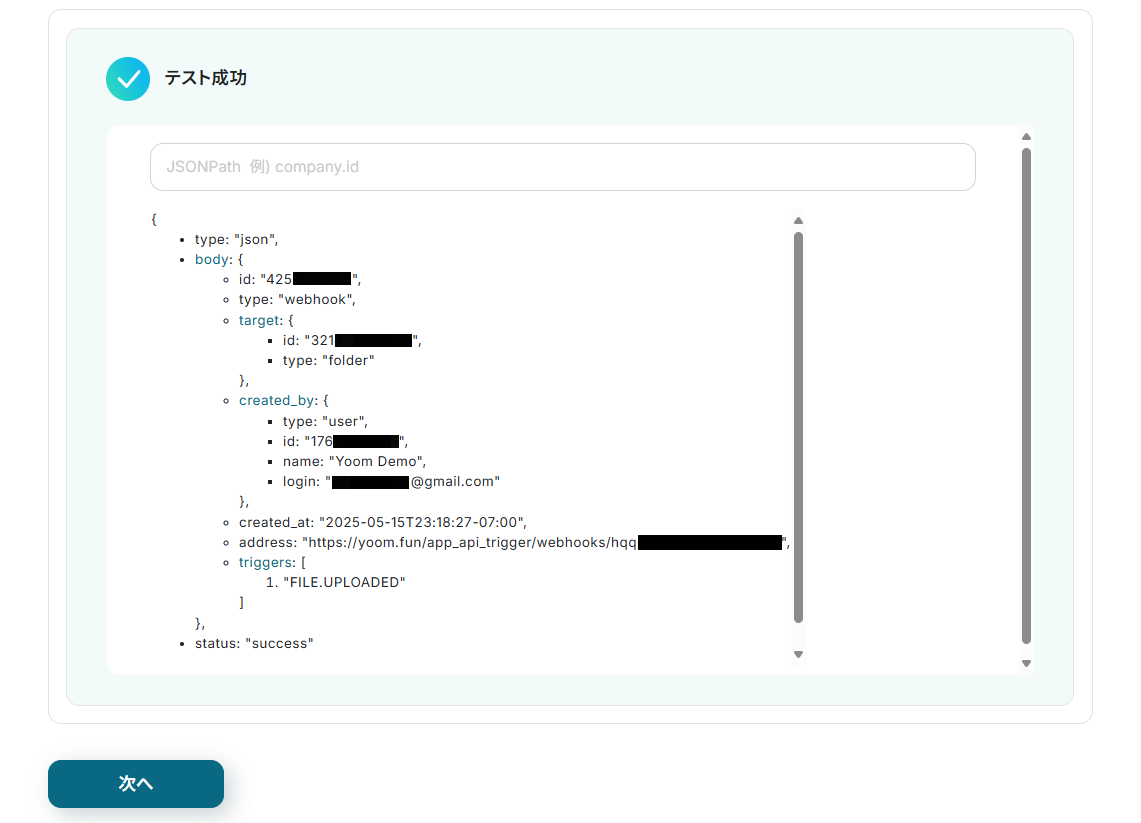Select the type: "json" line
Viewport: 1141px width, 823px height.
tap(236, 239)
